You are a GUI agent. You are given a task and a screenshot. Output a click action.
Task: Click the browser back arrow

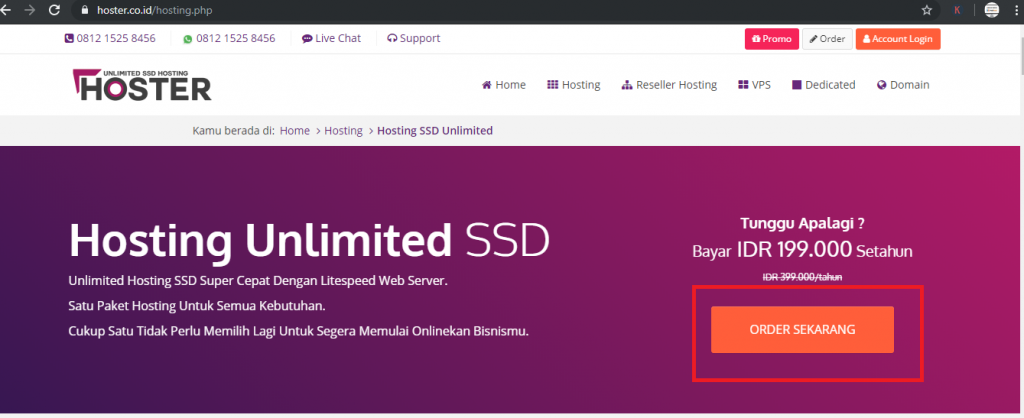click(x=8, y=10)
